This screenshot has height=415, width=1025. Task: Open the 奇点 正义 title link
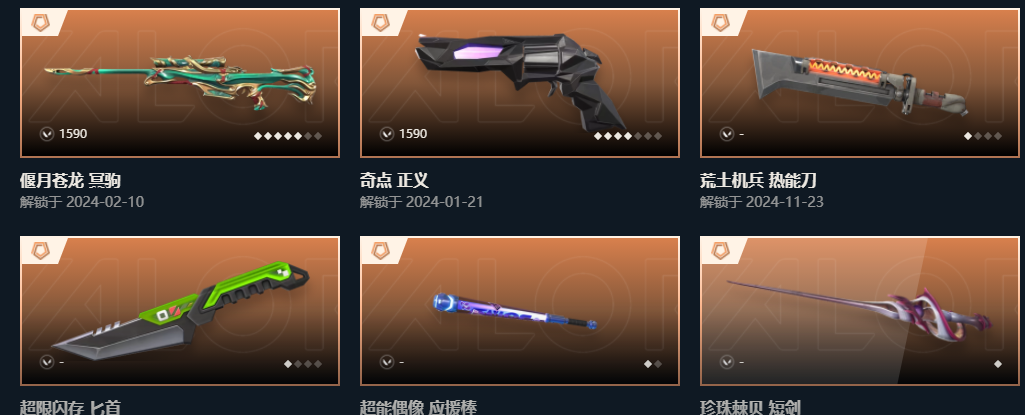pos(394,180)
